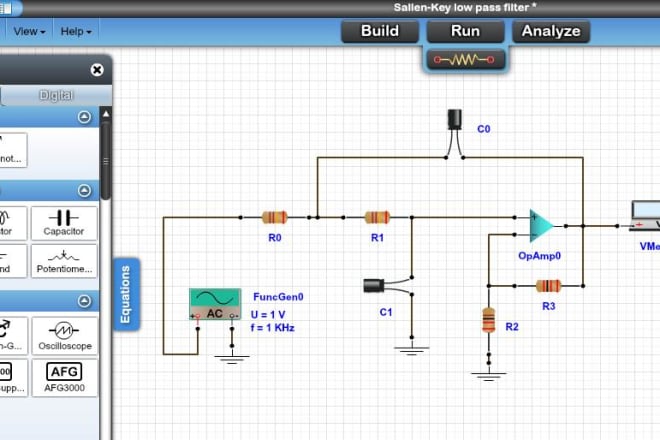Collapse the section containing Capacitor
Viewport: 660px width, 440px height.
click(85, 190)
